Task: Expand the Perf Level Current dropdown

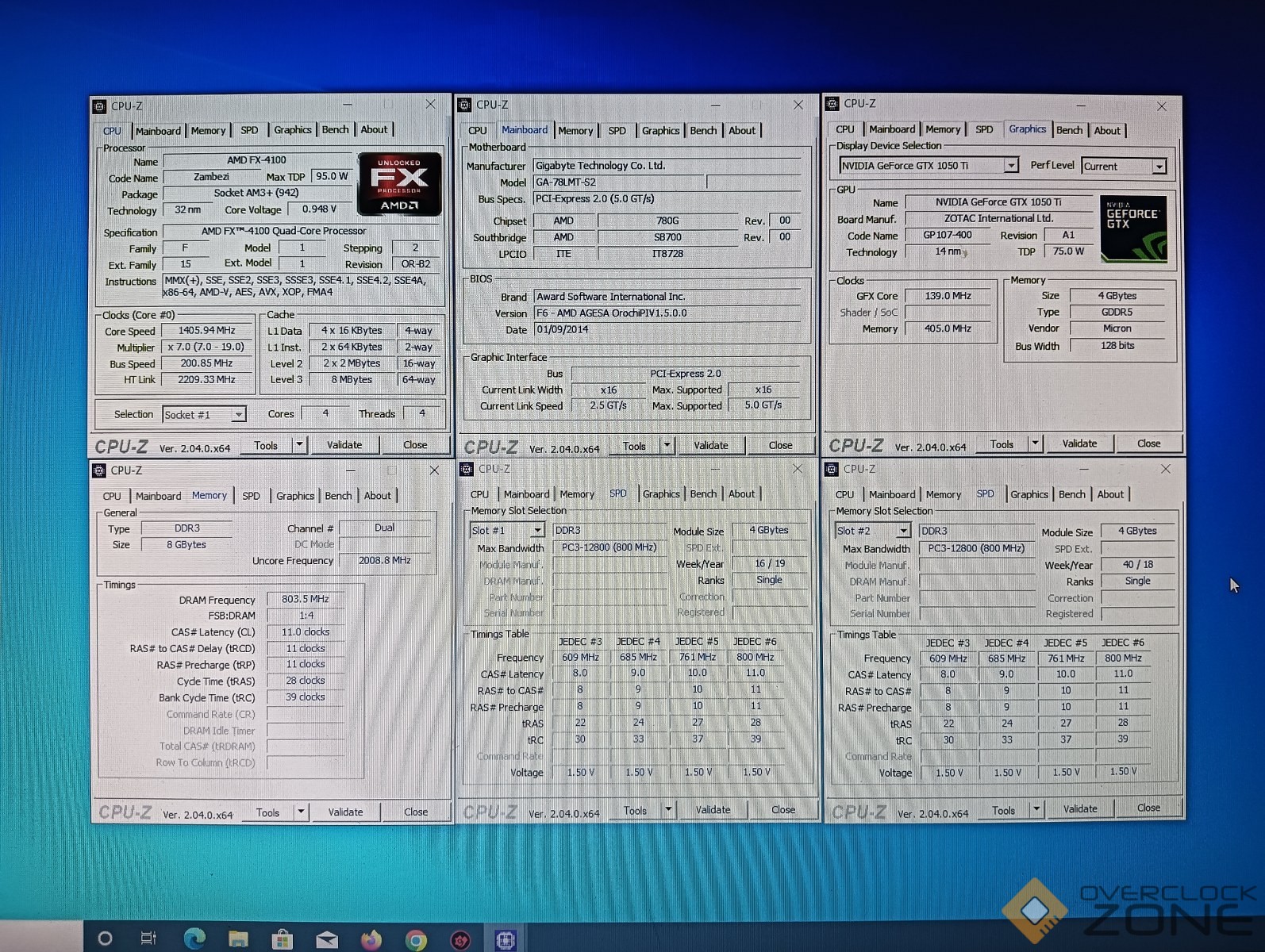Action: pos(1159,167)
